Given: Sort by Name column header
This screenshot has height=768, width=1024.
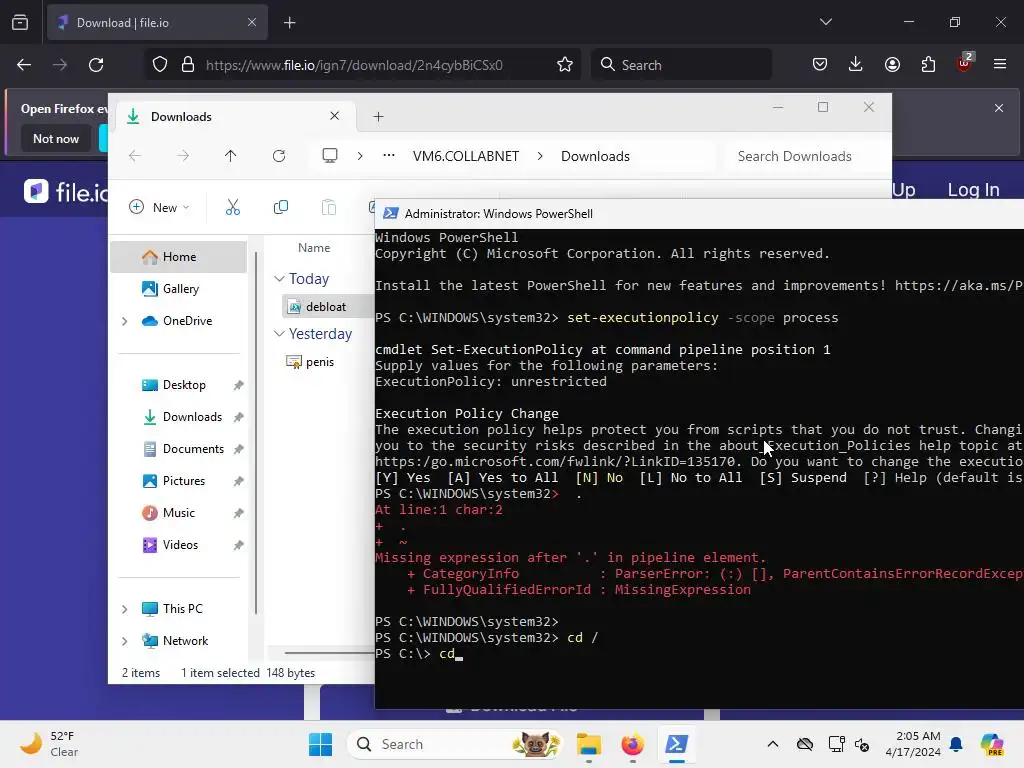Looking at the screenshot, I should tap(314, 248).
